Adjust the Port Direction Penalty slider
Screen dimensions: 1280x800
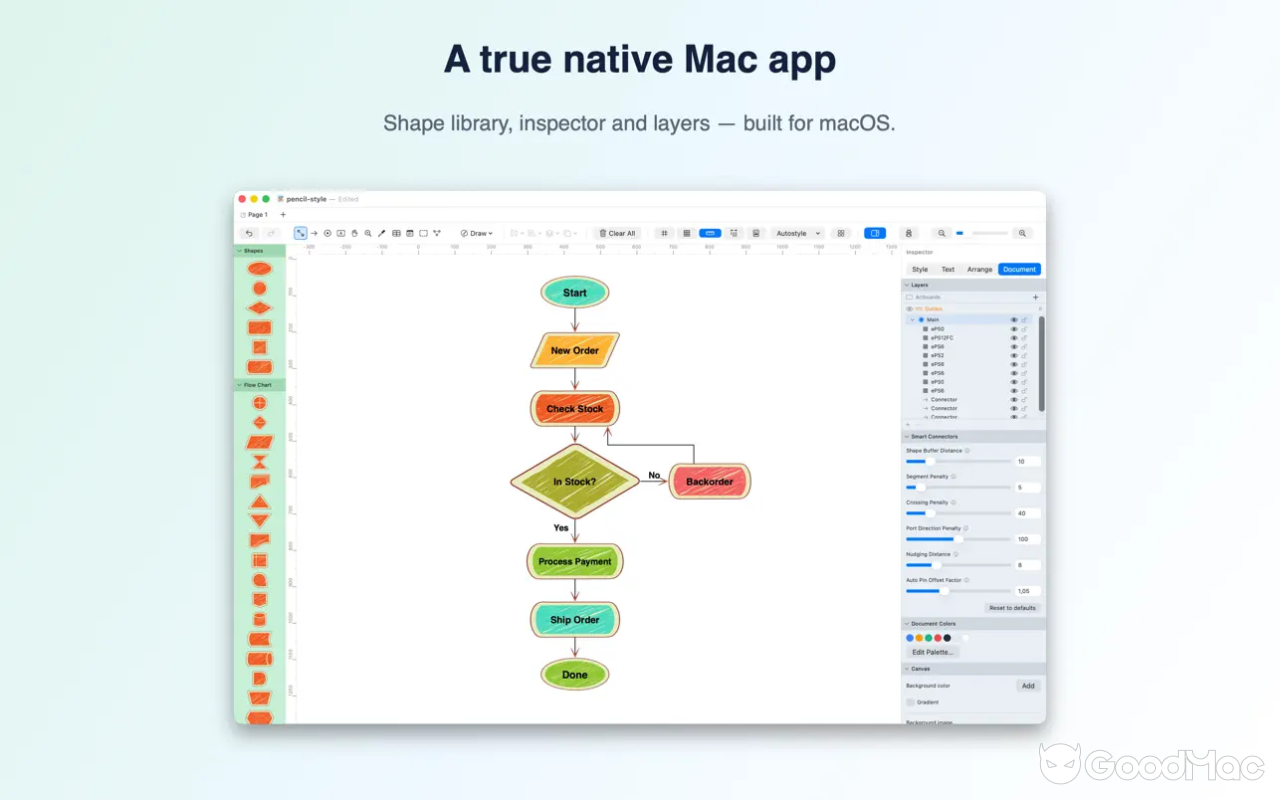coord(958,539)
